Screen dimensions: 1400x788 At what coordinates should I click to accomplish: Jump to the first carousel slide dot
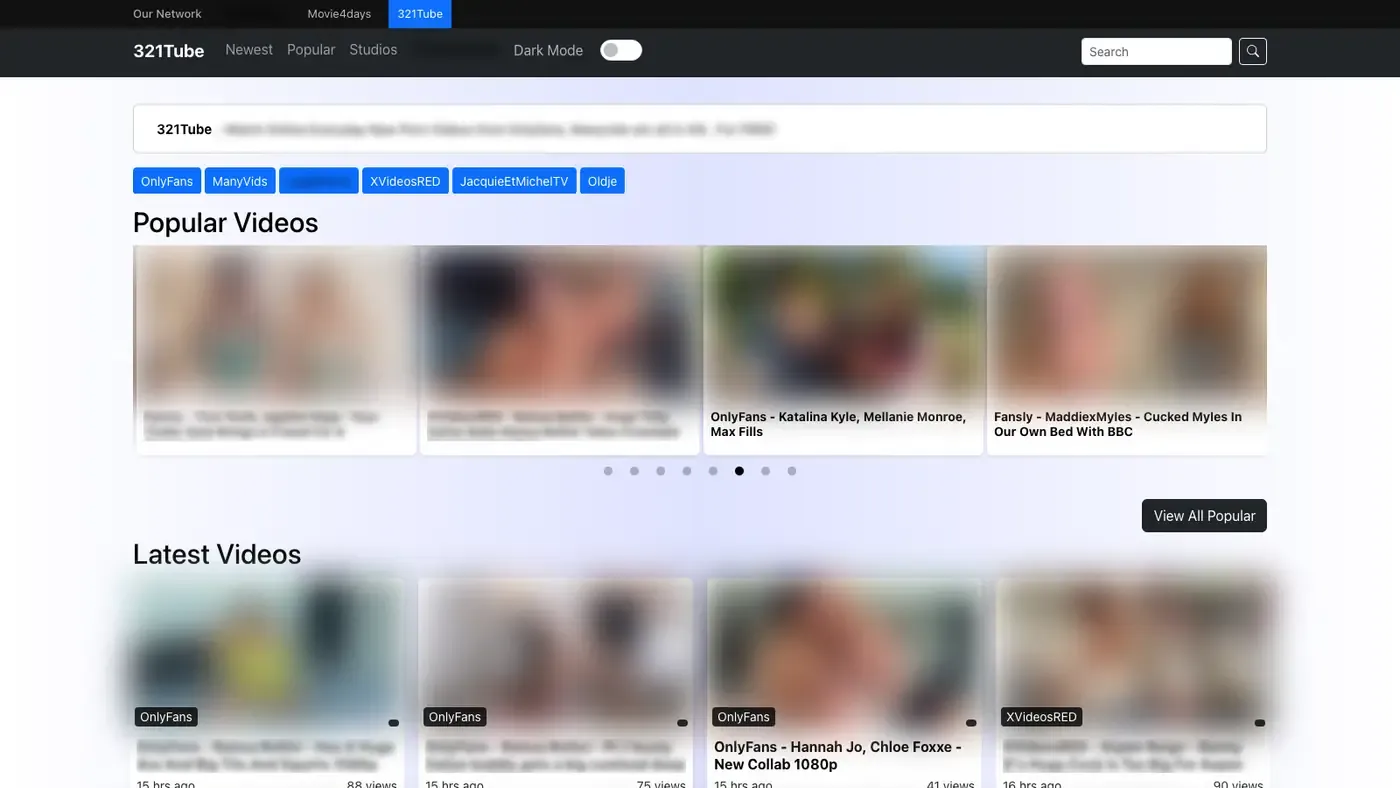pos(608,471)
